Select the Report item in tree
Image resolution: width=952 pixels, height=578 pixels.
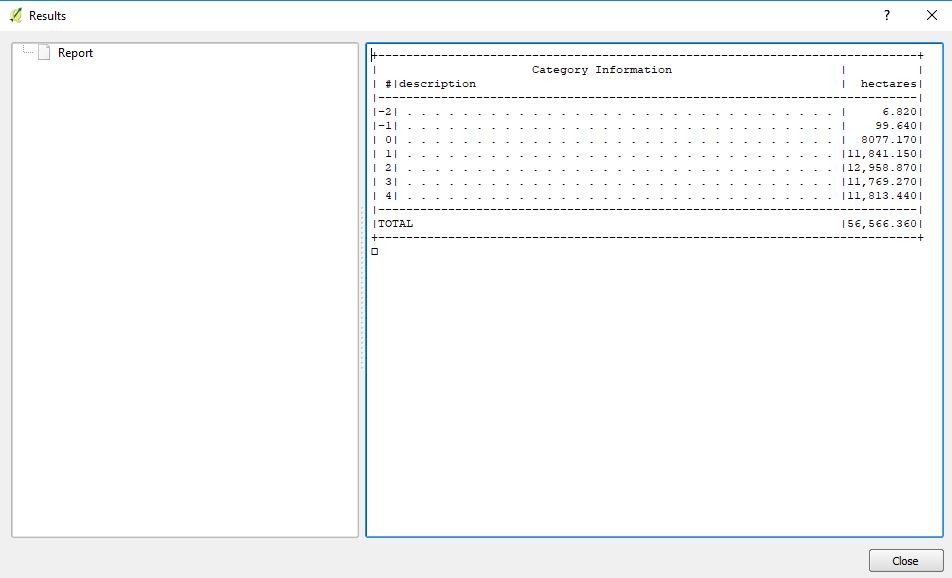[75, 53]
